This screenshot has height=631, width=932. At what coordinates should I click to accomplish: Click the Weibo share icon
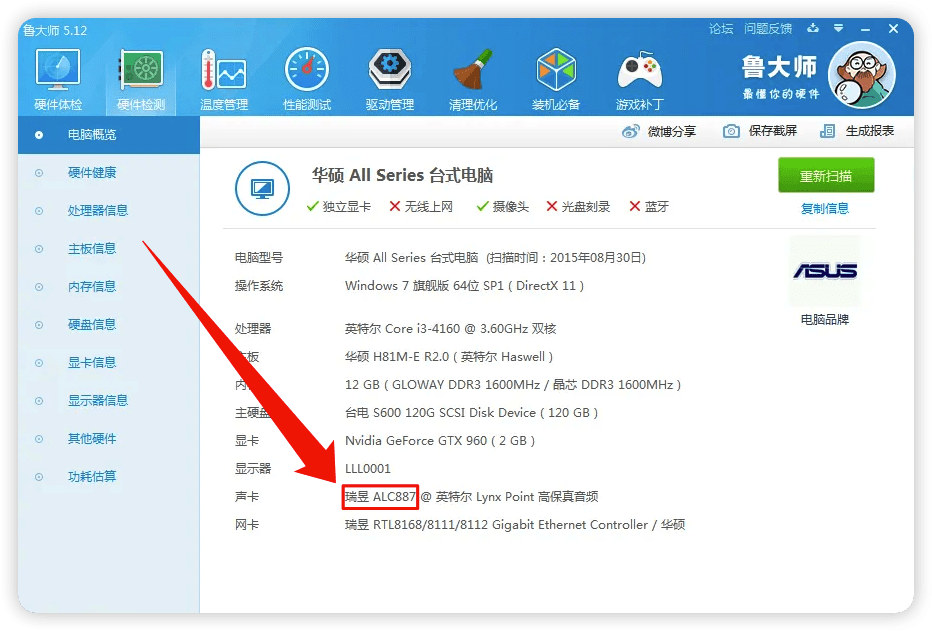(631, 131)
